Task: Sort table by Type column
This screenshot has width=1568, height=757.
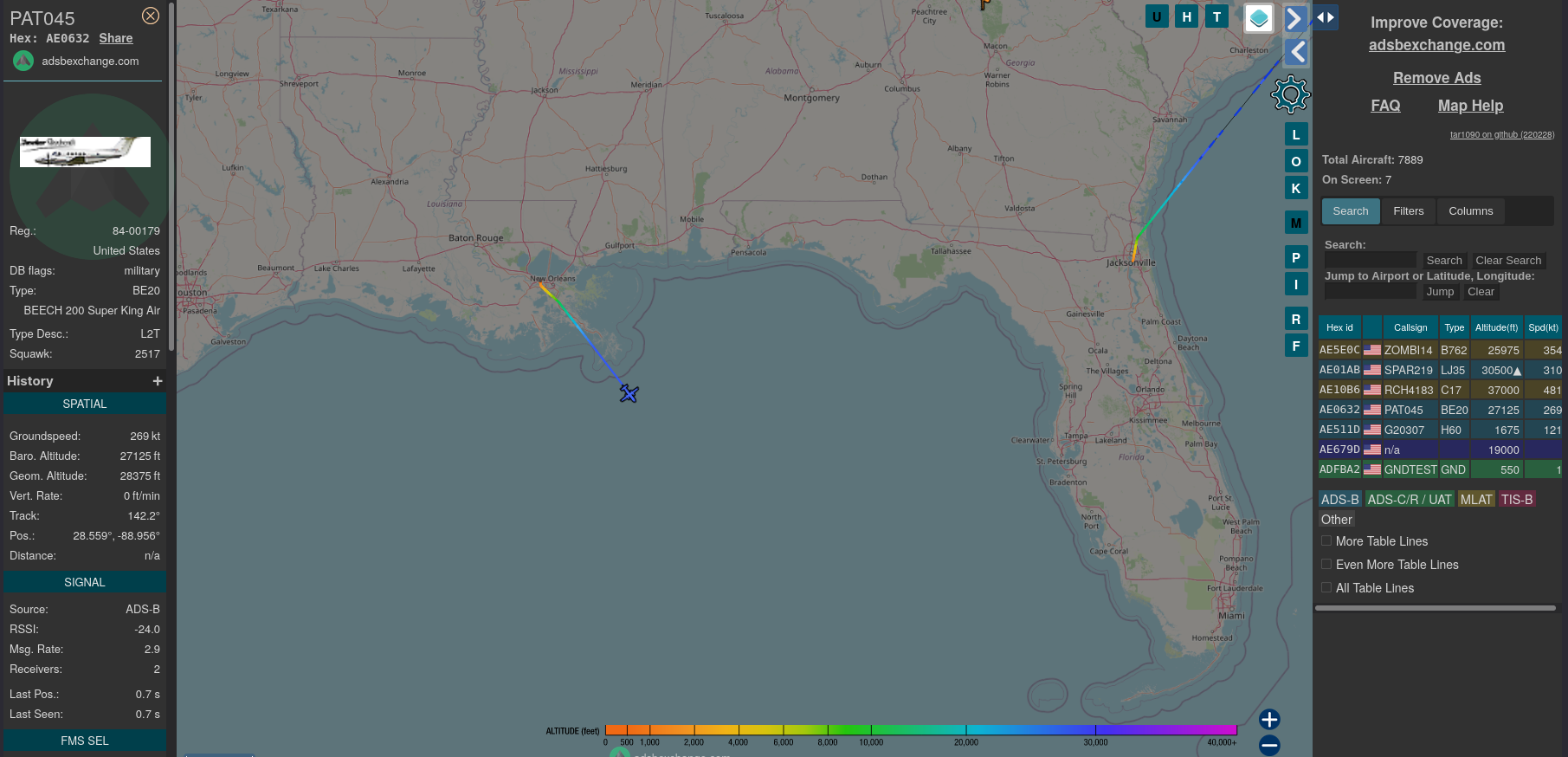Action: point(1455,327)
